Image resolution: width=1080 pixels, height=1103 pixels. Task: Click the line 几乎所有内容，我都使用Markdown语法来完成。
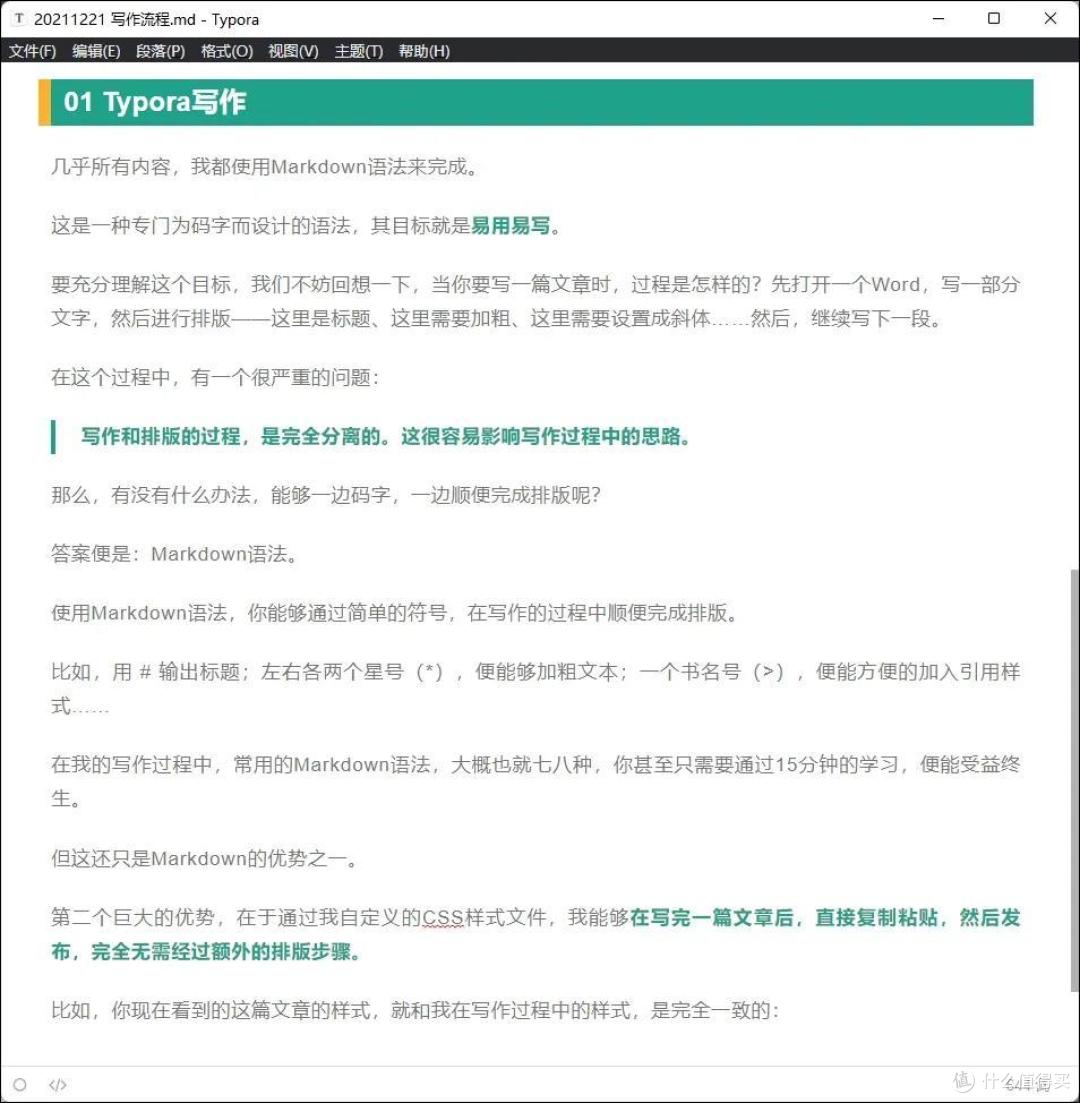pyautogui.click(x=265, y=167)
